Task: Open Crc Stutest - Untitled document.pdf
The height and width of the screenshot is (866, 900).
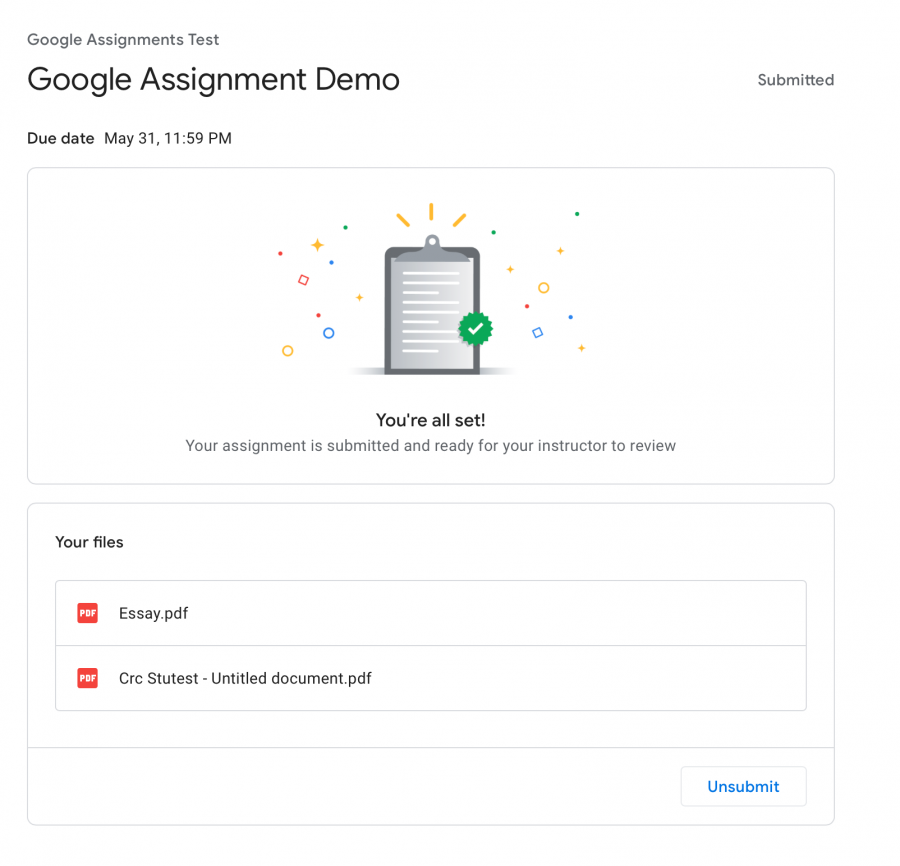Action: click(x=430, y=678)
